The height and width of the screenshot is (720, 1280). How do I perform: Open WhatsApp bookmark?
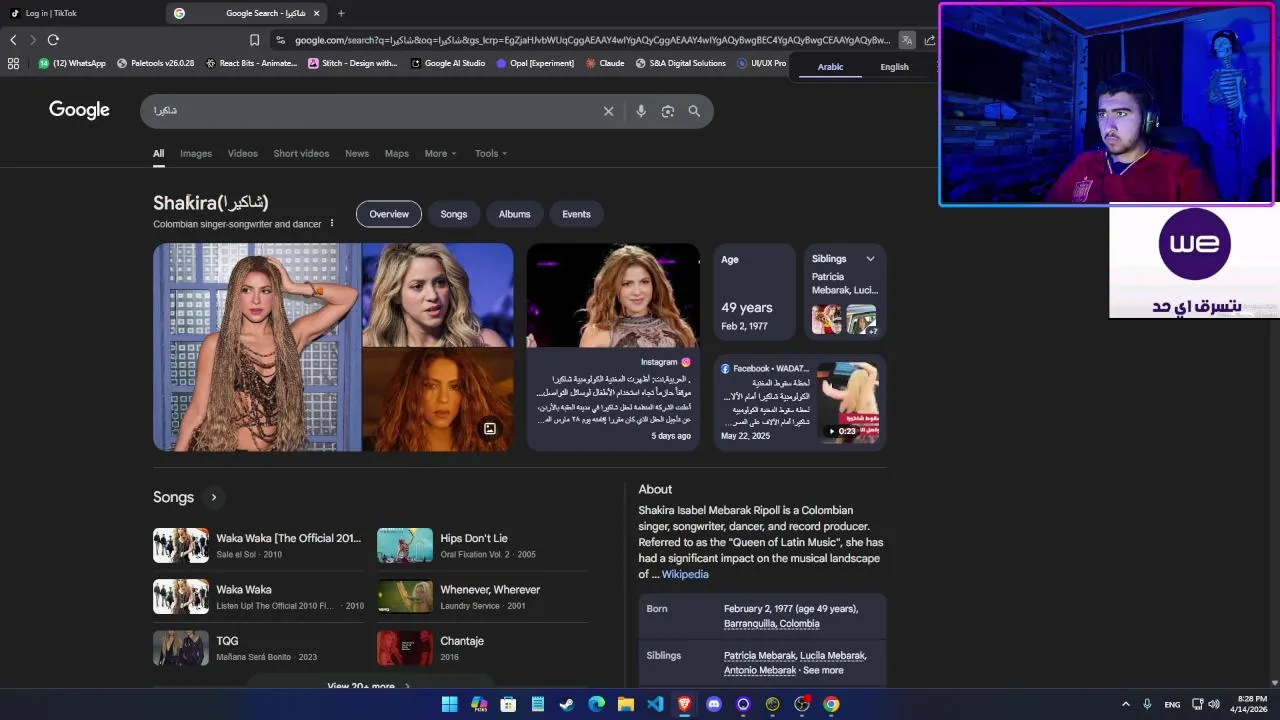pos(72,63)
